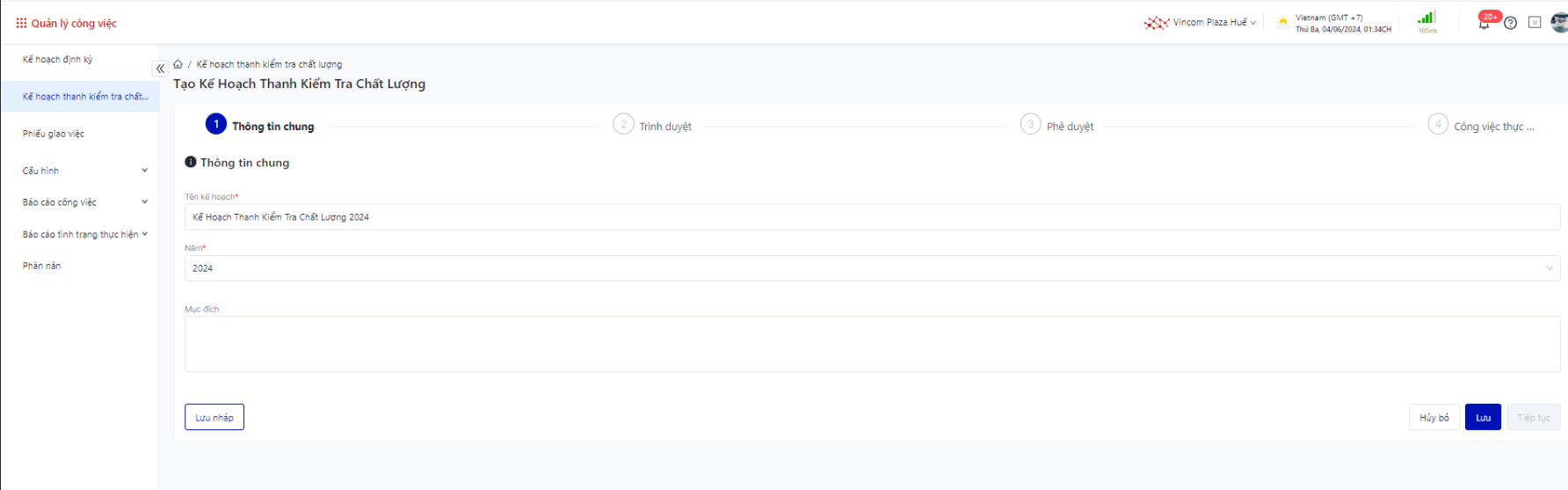Open Phản nàn menu item
Image resolution: width=1568 pixels, height=490 pixels.
tap(42, 266)
